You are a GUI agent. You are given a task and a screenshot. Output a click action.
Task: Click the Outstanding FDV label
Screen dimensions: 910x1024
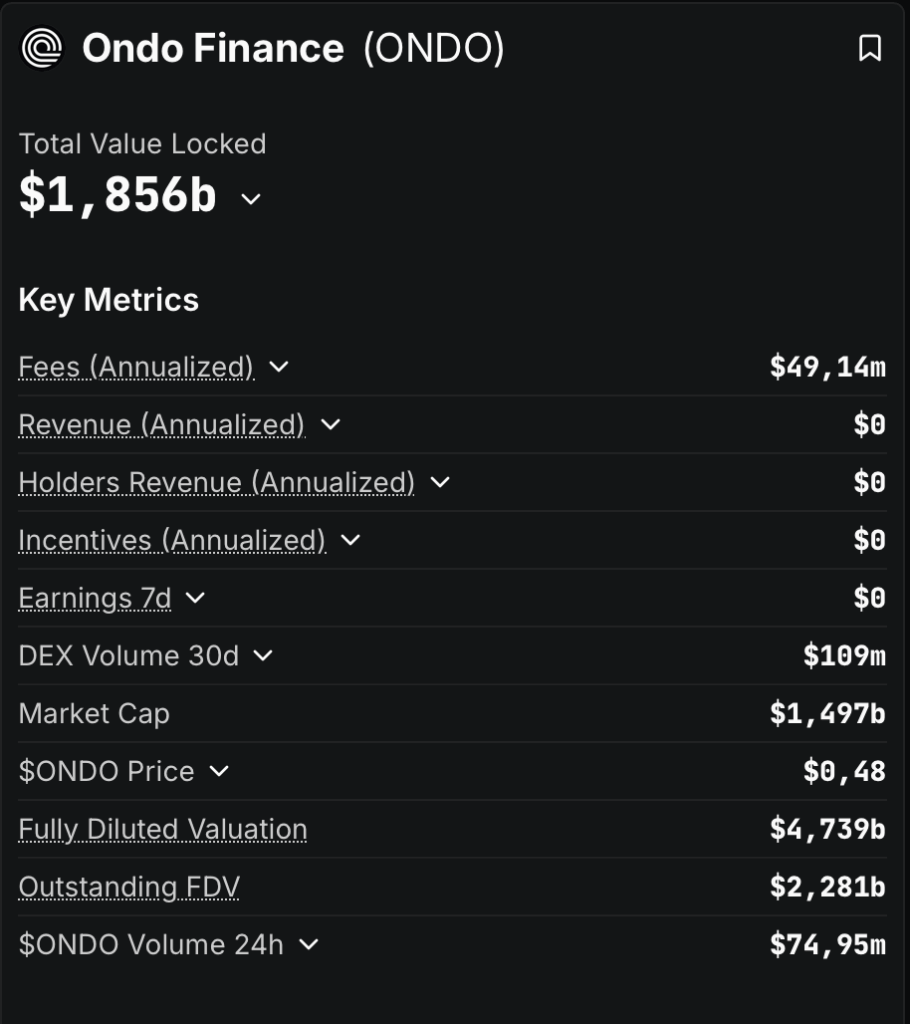pos(129,887)
